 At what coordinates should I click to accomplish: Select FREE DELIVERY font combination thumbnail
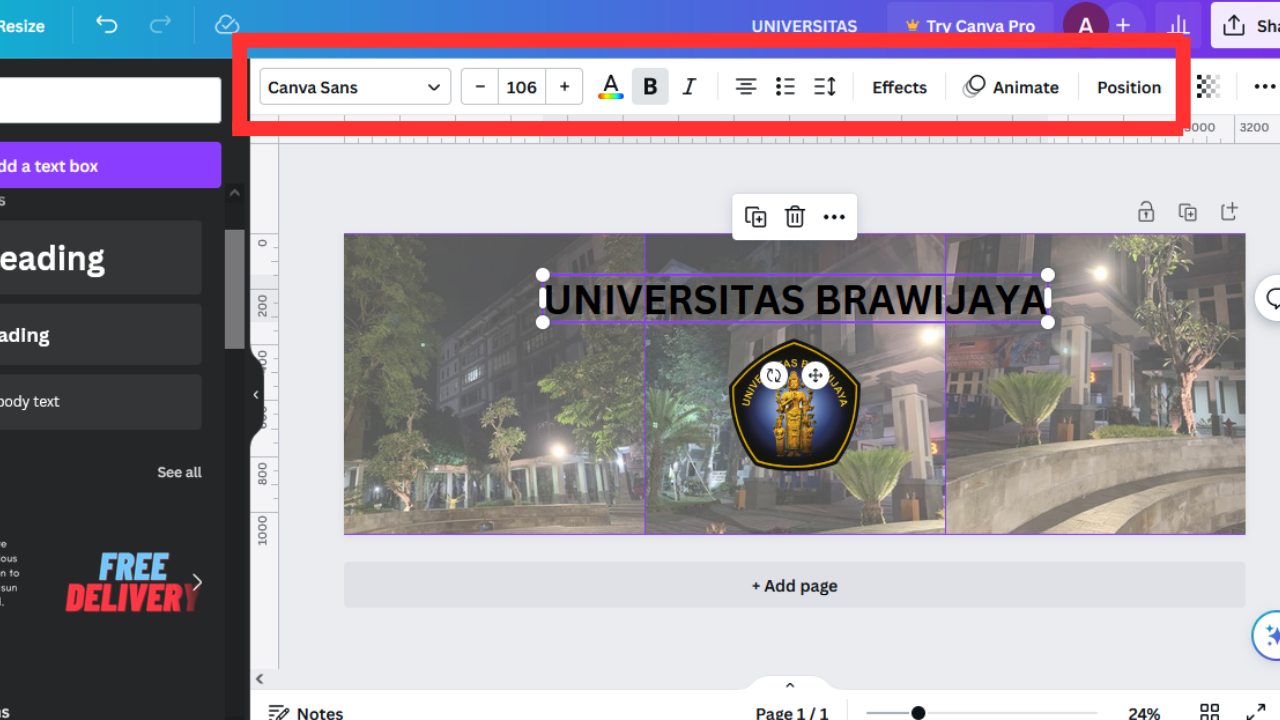tap(132, 583)
